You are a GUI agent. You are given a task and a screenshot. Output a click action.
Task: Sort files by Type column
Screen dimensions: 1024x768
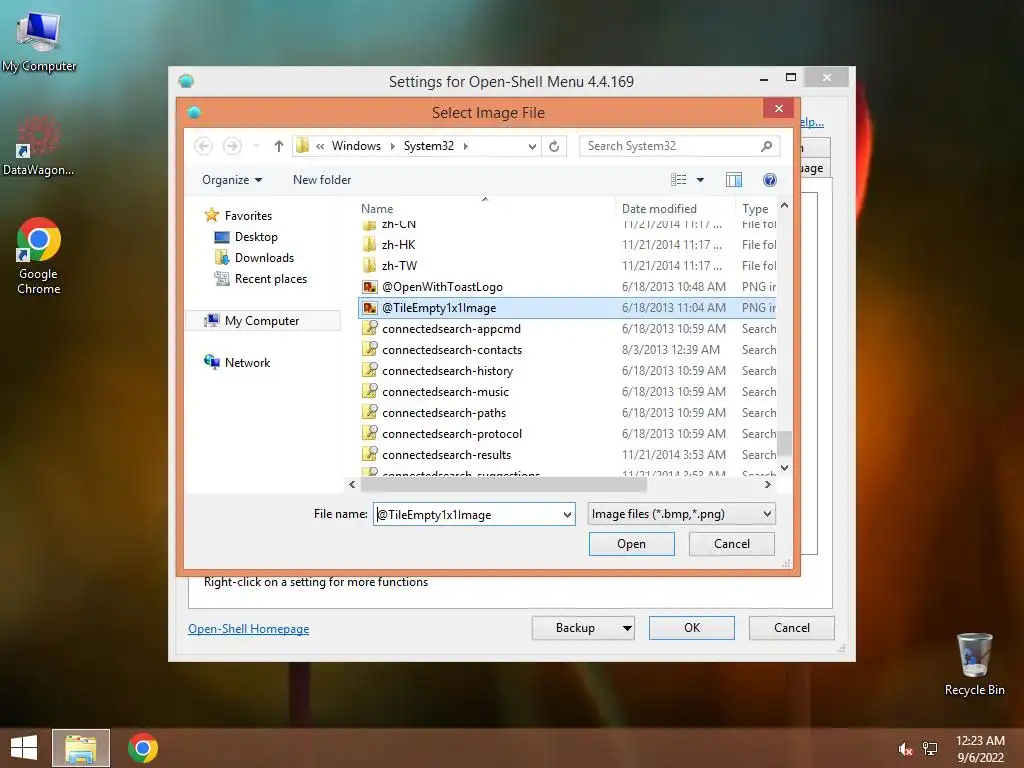(756, 208)
